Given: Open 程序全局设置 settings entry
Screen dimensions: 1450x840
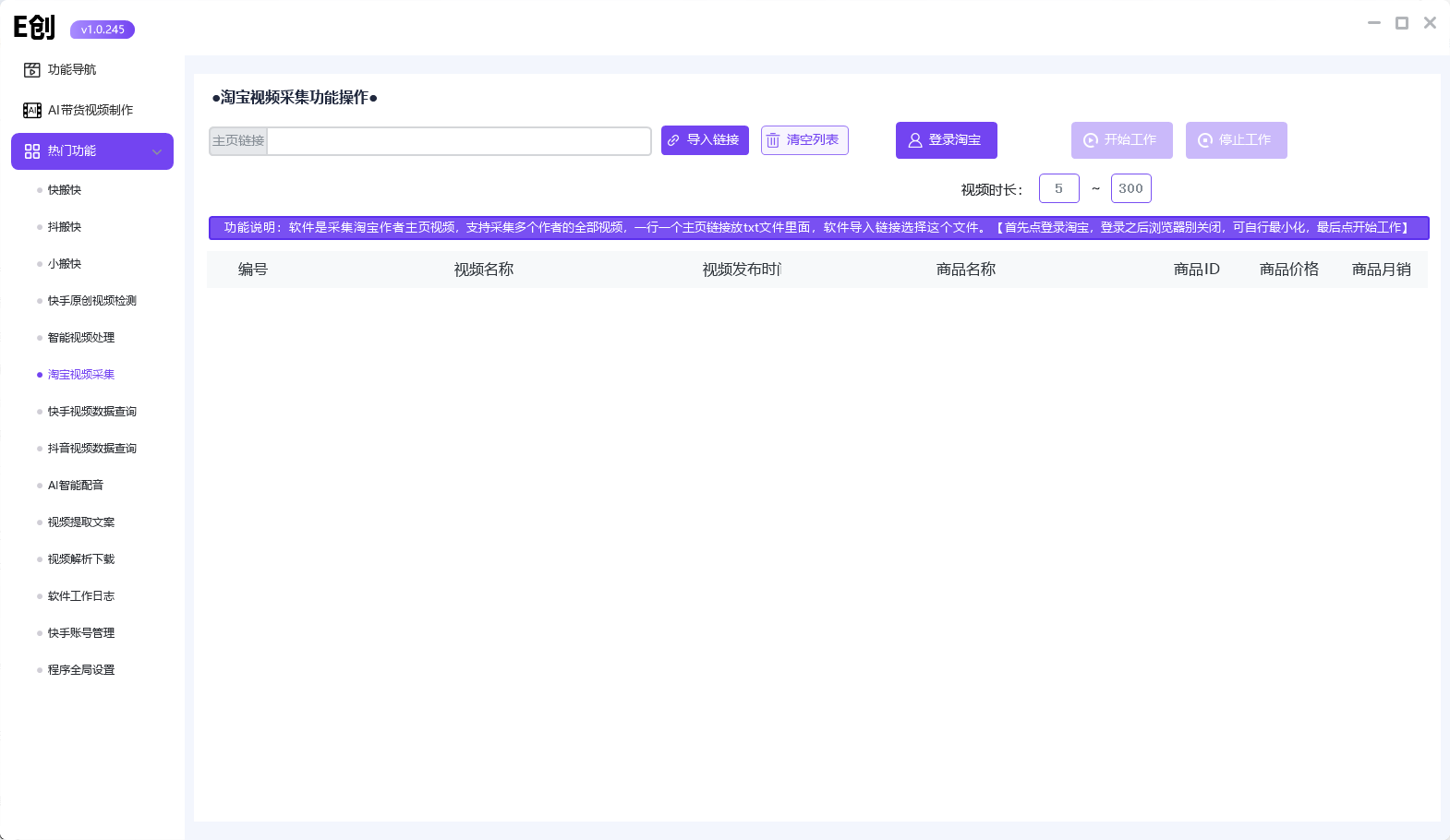Looking at the screenshot, I should [81, 670].
